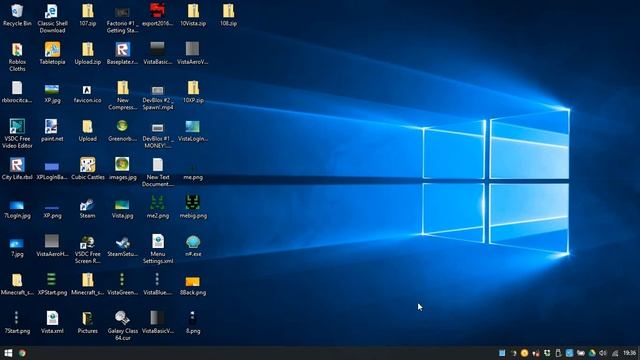Image resolution: width=640 pixels, height=360 pixels.
Task: Select the VistaBasic image file
Action: coord(158,53)
